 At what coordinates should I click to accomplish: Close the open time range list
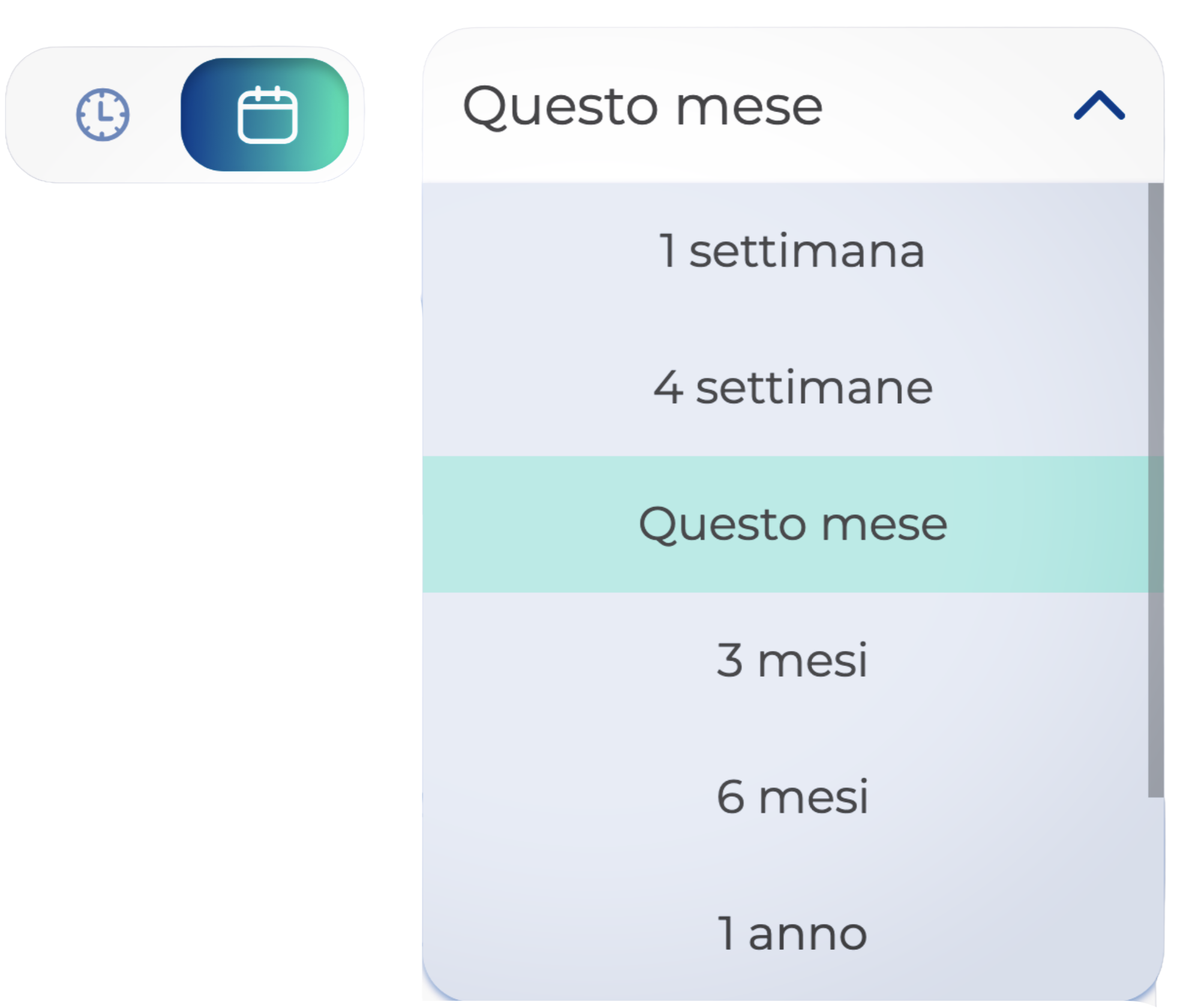pyautogui.click(x=1098, y=106)
